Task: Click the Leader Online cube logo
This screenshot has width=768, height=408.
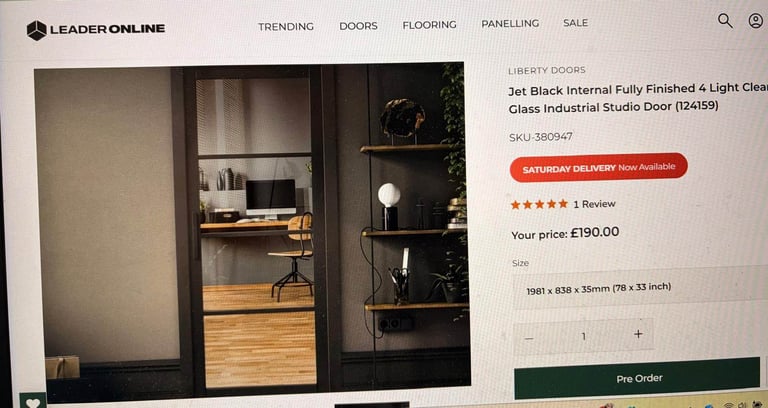Action: coord(37,30)
